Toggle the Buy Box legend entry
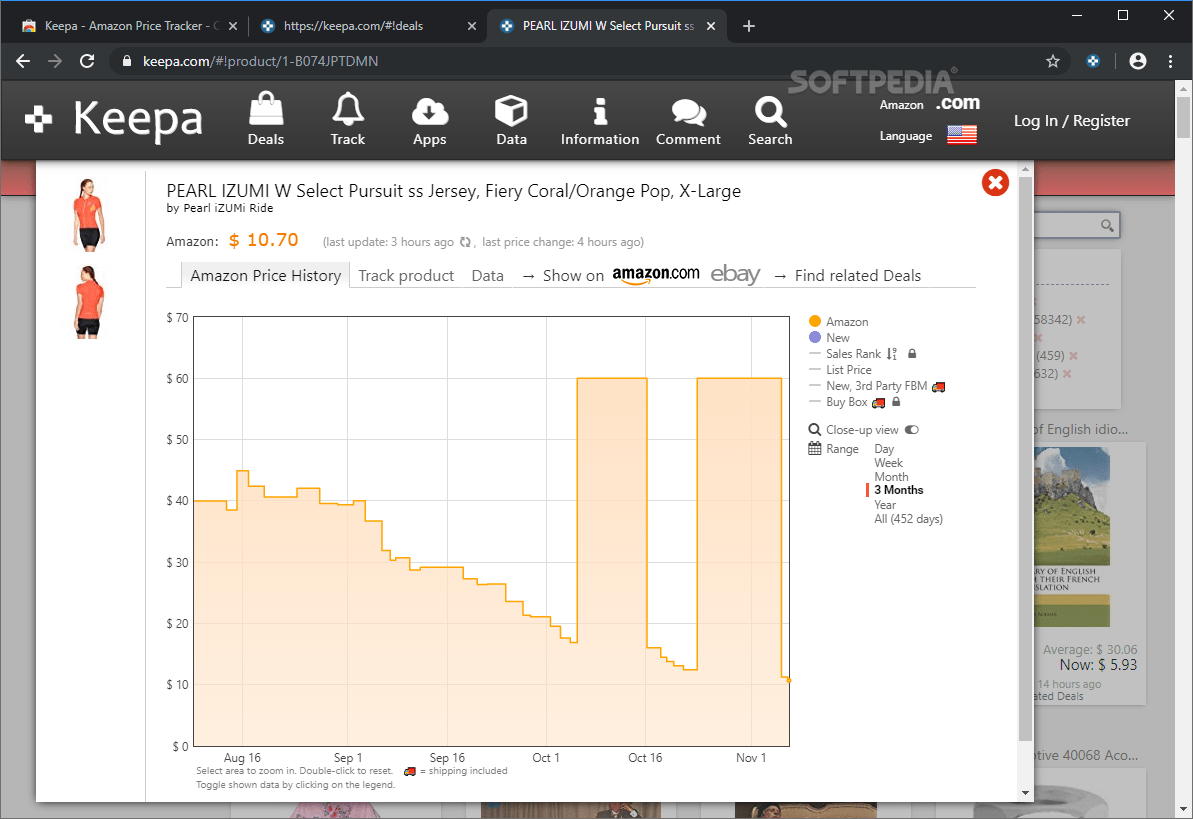 (x=846, y=402)
